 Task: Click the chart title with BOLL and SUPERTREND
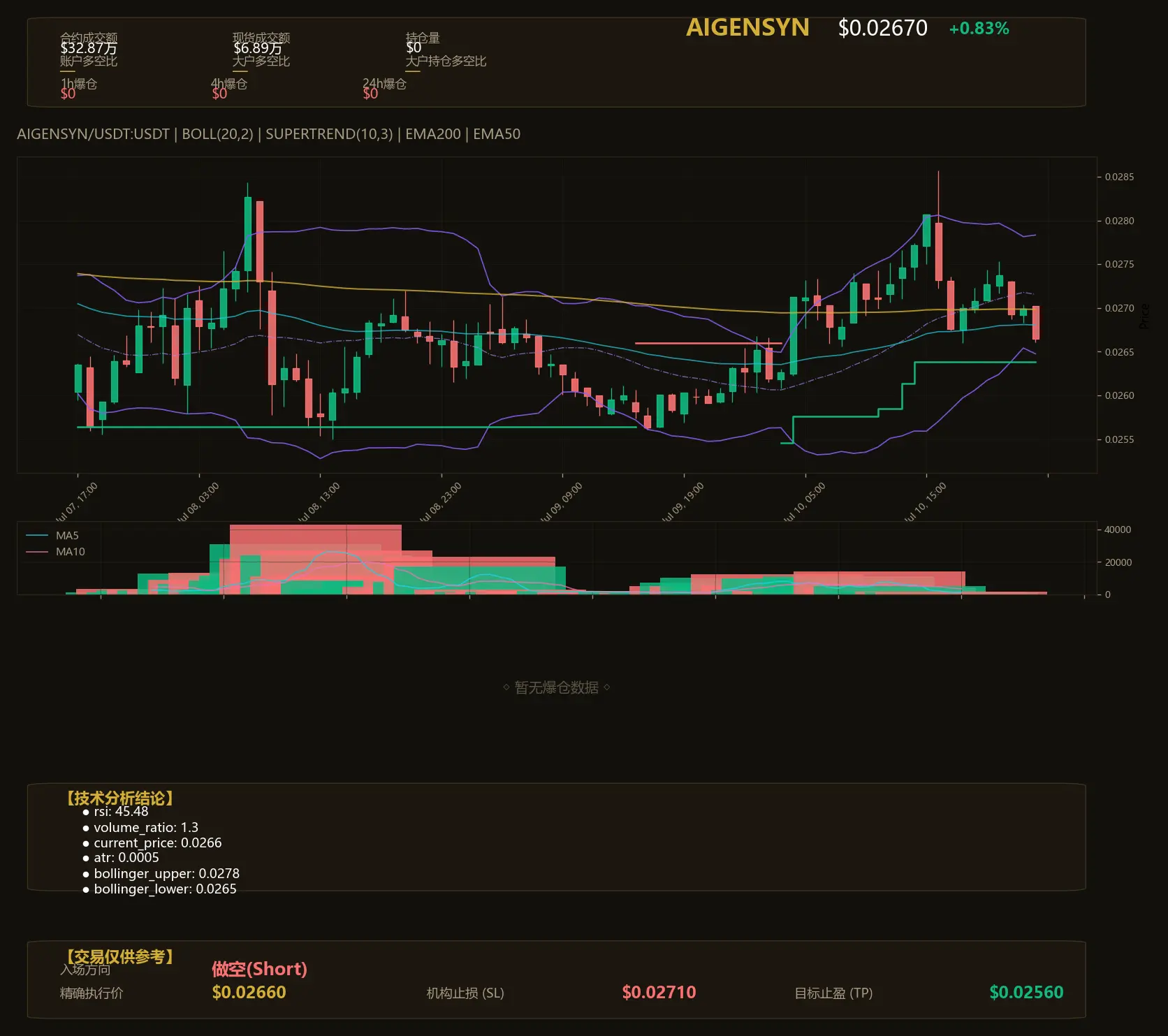tap(268, 134)
